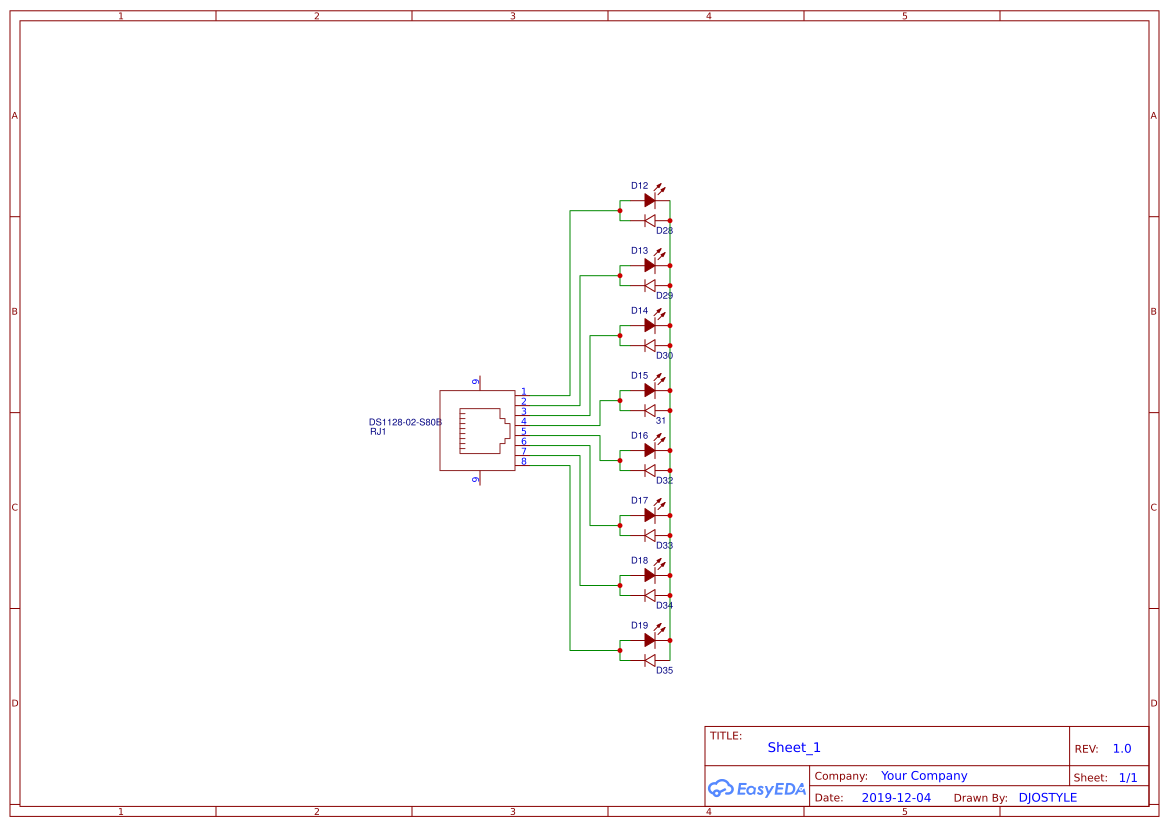Click the D12 LED symbol
This screenshot has width=1169, height=827.
coord(650,199)
